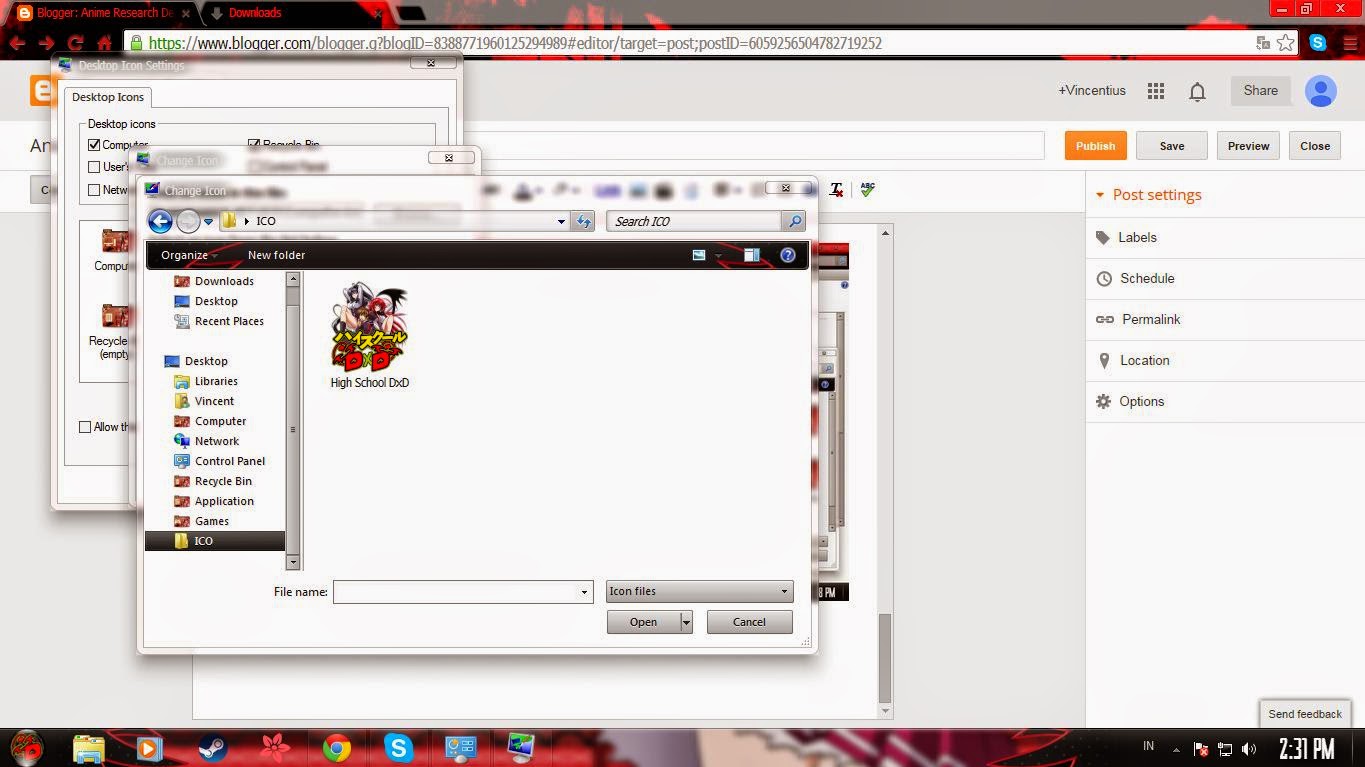Screen dimensions: 1365x767
Task: Go back in the file dialog
Action: click(x=160, y=221)
